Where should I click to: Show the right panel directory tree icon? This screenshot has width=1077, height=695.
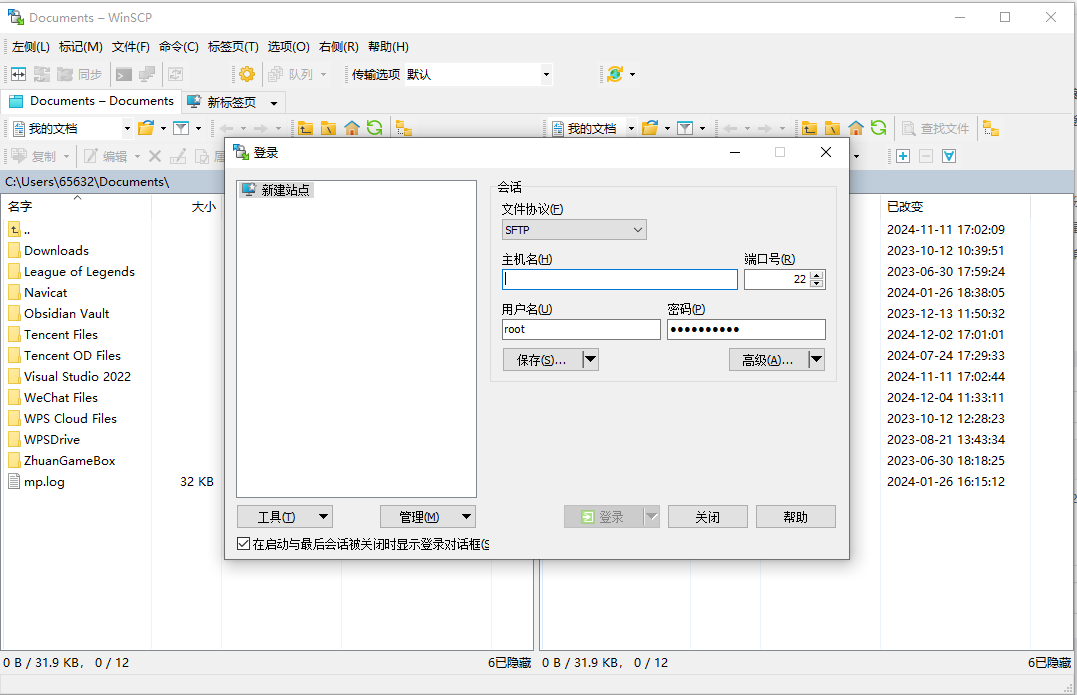pos(990,128)
